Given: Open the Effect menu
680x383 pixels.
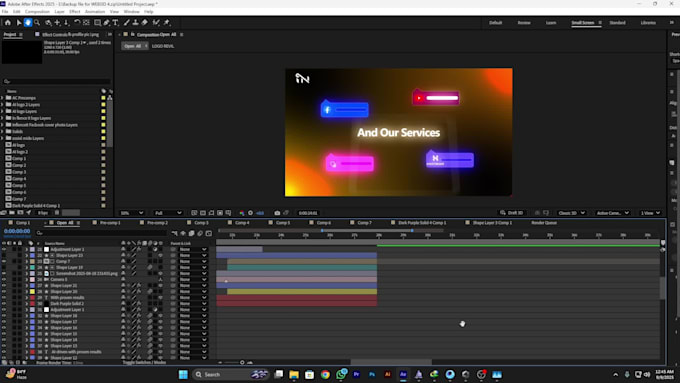Looking at the screenshot, I should 75,12.
